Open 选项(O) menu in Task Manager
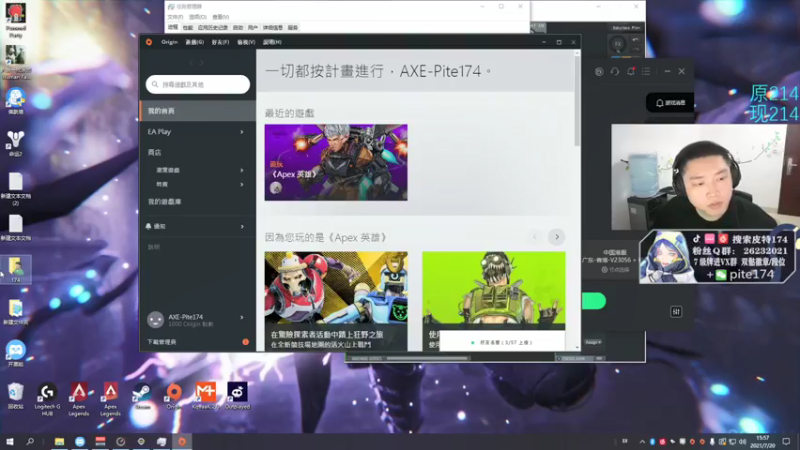Image resolution: width=800 pixels, height=450 pixels. click(x=197, y=17)
